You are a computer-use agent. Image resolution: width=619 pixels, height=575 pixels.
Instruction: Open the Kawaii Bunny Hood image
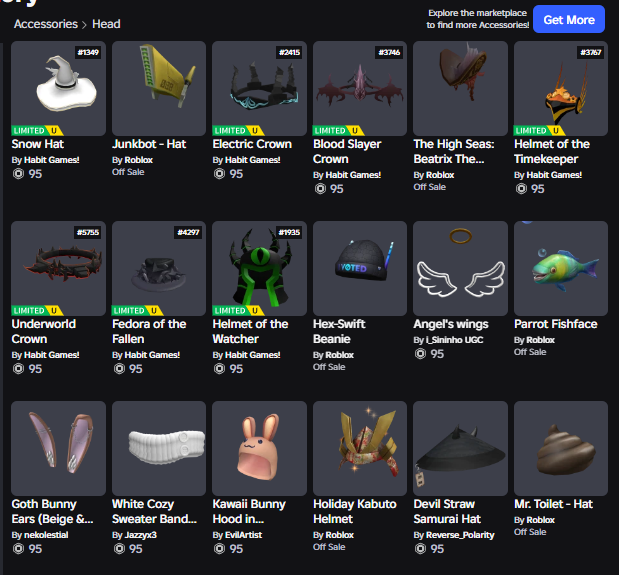(x=259, y=448)
